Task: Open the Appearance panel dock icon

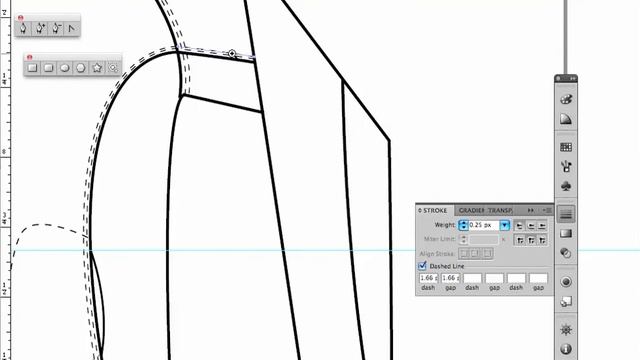Action: pyautogui.click(x=566, y=282)
